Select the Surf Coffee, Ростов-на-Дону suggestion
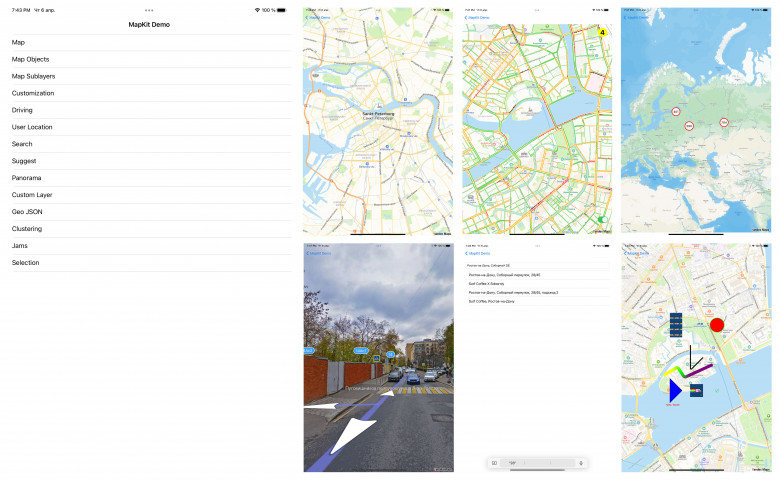The height and width of the screenshot is (480, 780). [537, 301]
